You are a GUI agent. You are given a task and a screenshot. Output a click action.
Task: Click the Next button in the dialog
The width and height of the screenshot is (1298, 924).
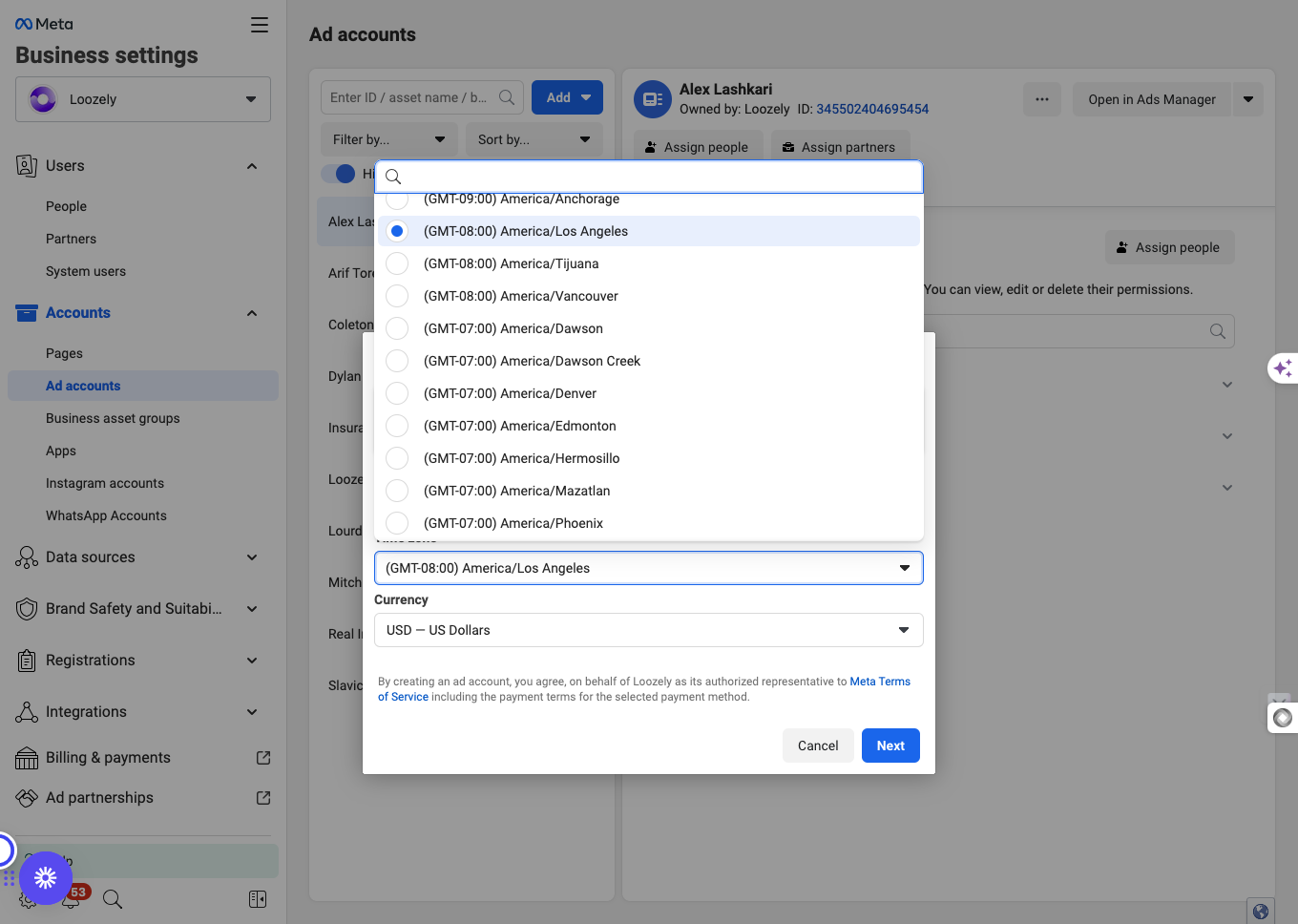(x=890, y=745)
